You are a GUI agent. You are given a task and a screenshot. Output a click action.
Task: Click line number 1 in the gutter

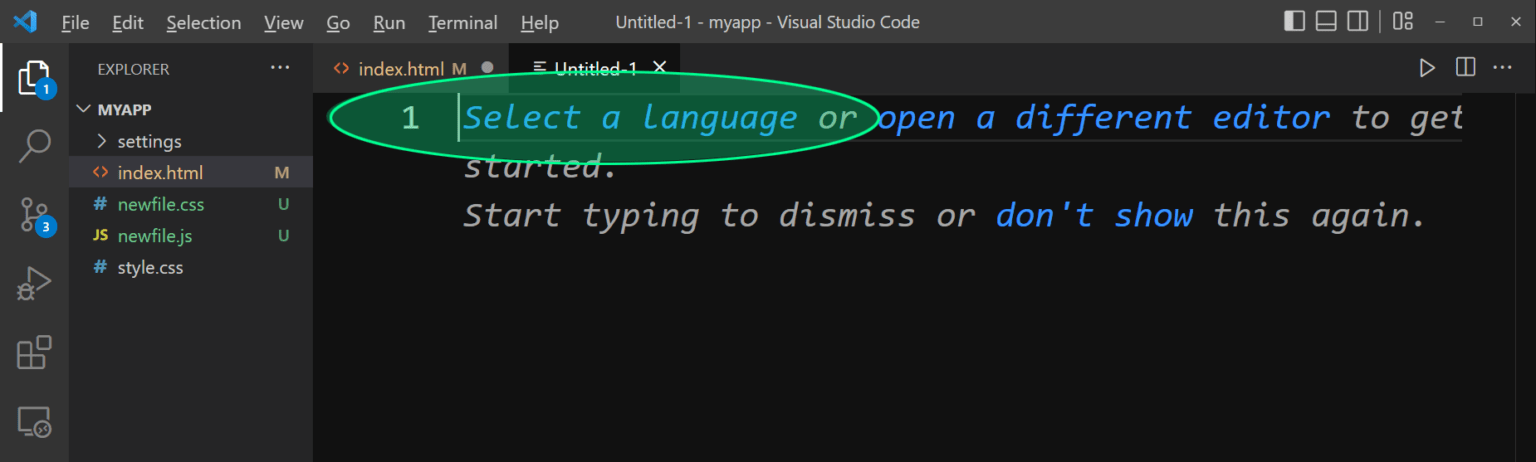[410, 118]
